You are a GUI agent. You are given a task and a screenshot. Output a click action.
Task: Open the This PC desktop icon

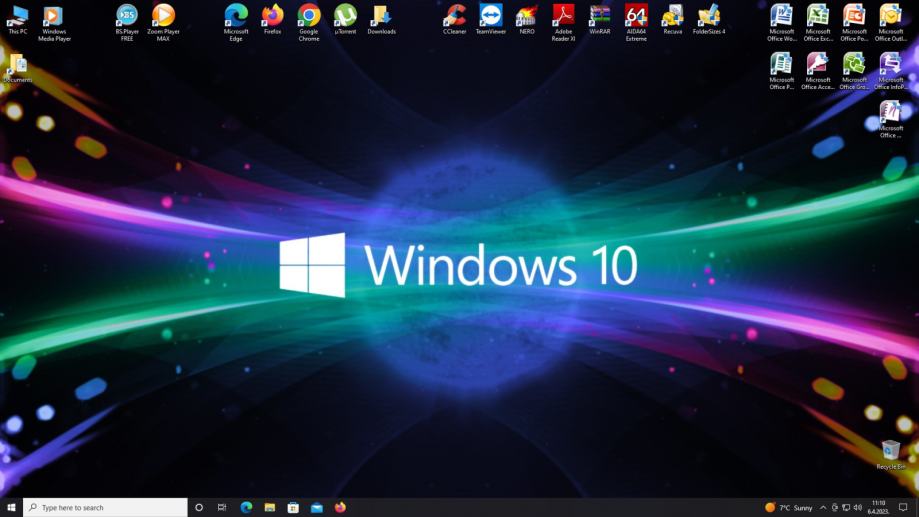pyautogui.click(x=18, y=20)
